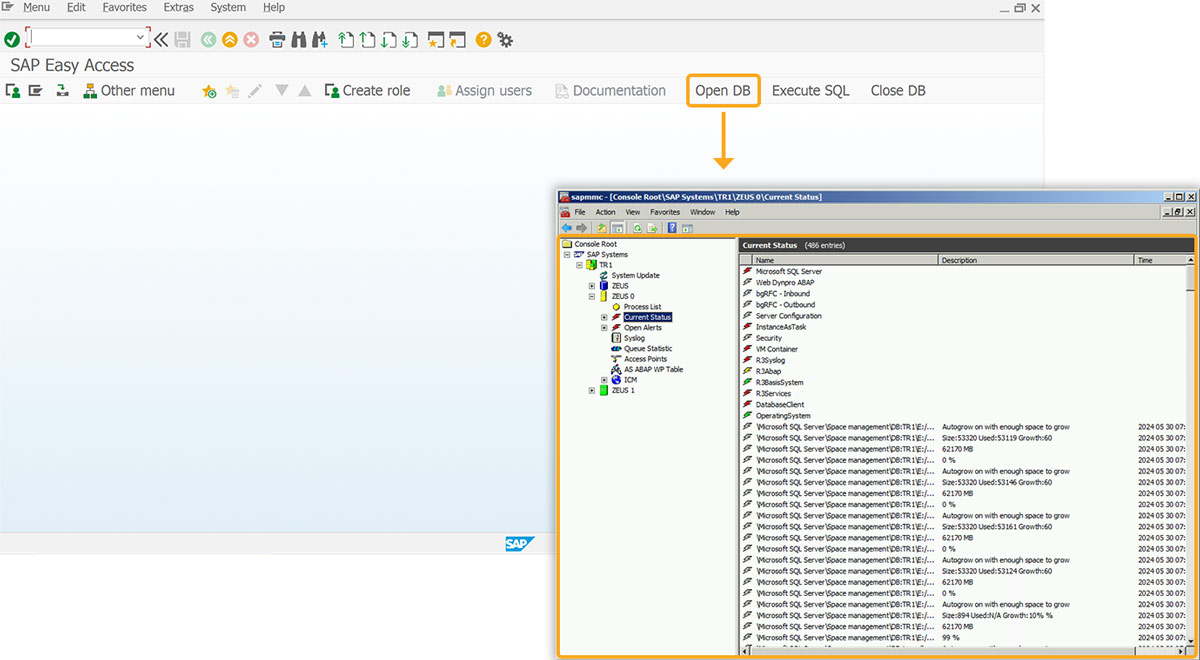Click the red Cancel X icon

point(251,39)
